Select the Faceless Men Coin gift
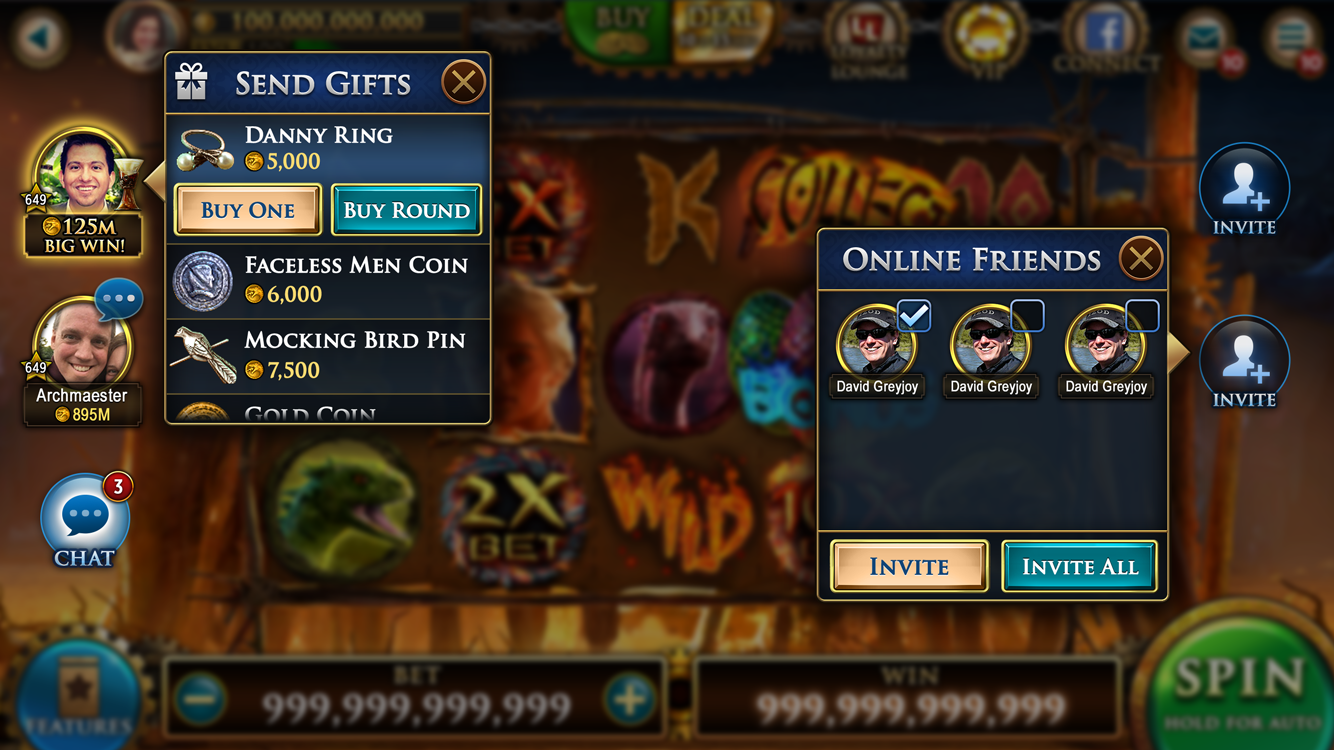 pos(328,281)
